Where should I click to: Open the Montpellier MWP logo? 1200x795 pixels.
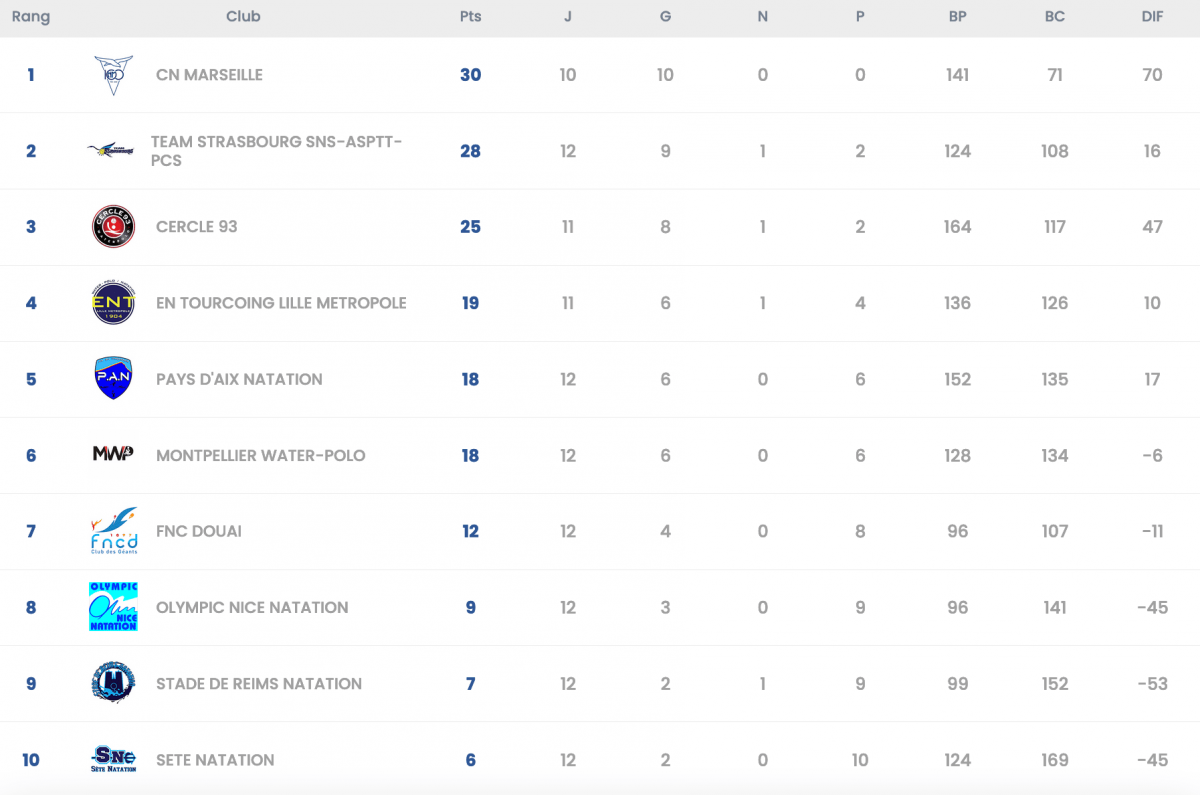tap(113, 455)
